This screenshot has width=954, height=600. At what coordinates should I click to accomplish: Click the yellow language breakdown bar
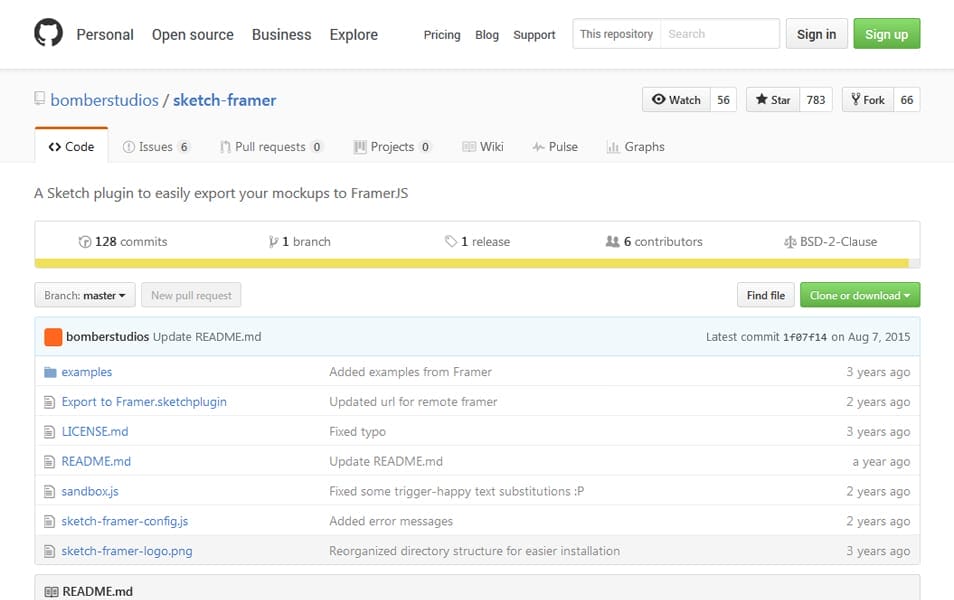pos(471,264)
